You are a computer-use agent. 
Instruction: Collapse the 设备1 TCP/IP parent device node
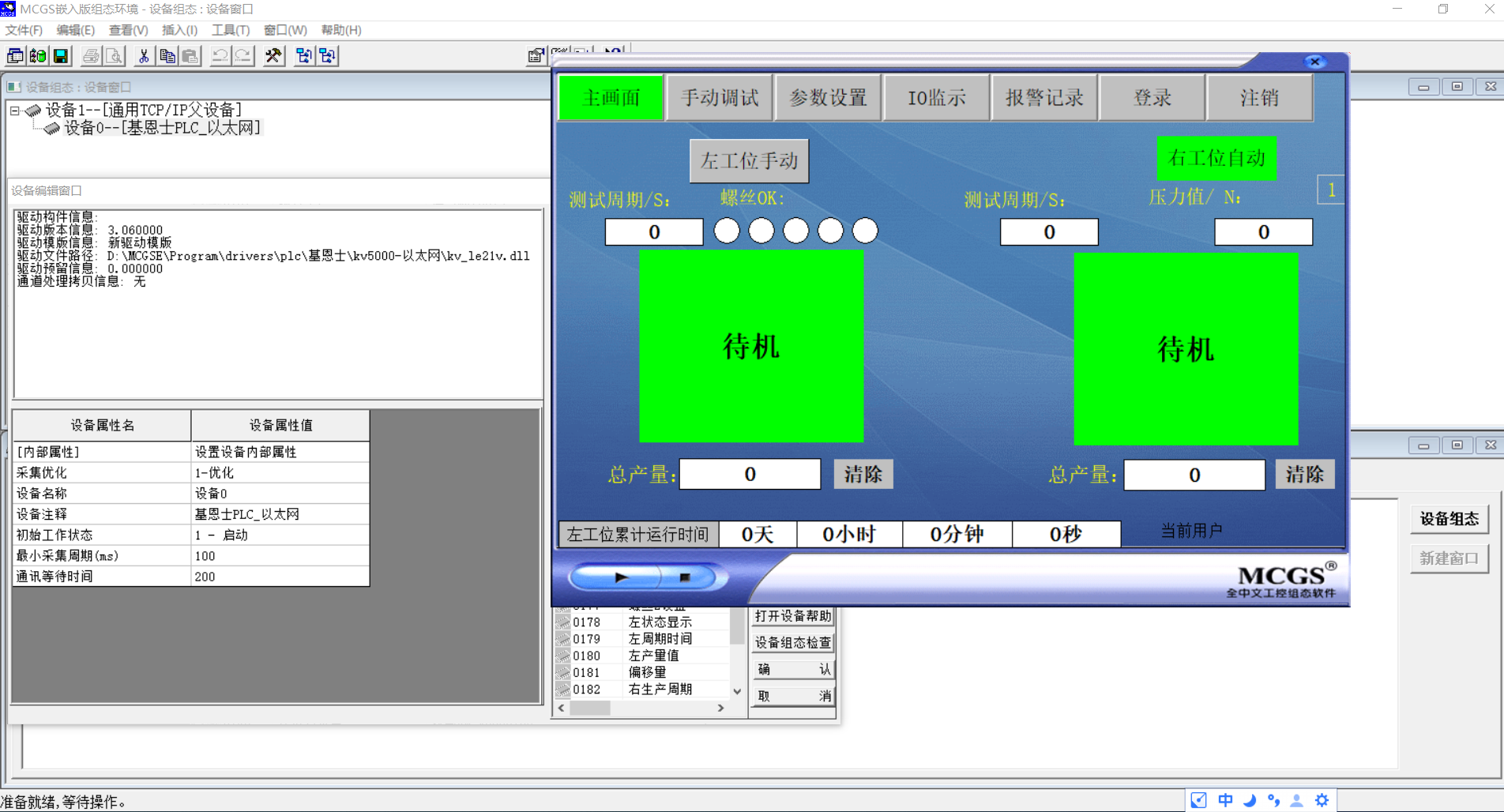[x=14, y=111]
